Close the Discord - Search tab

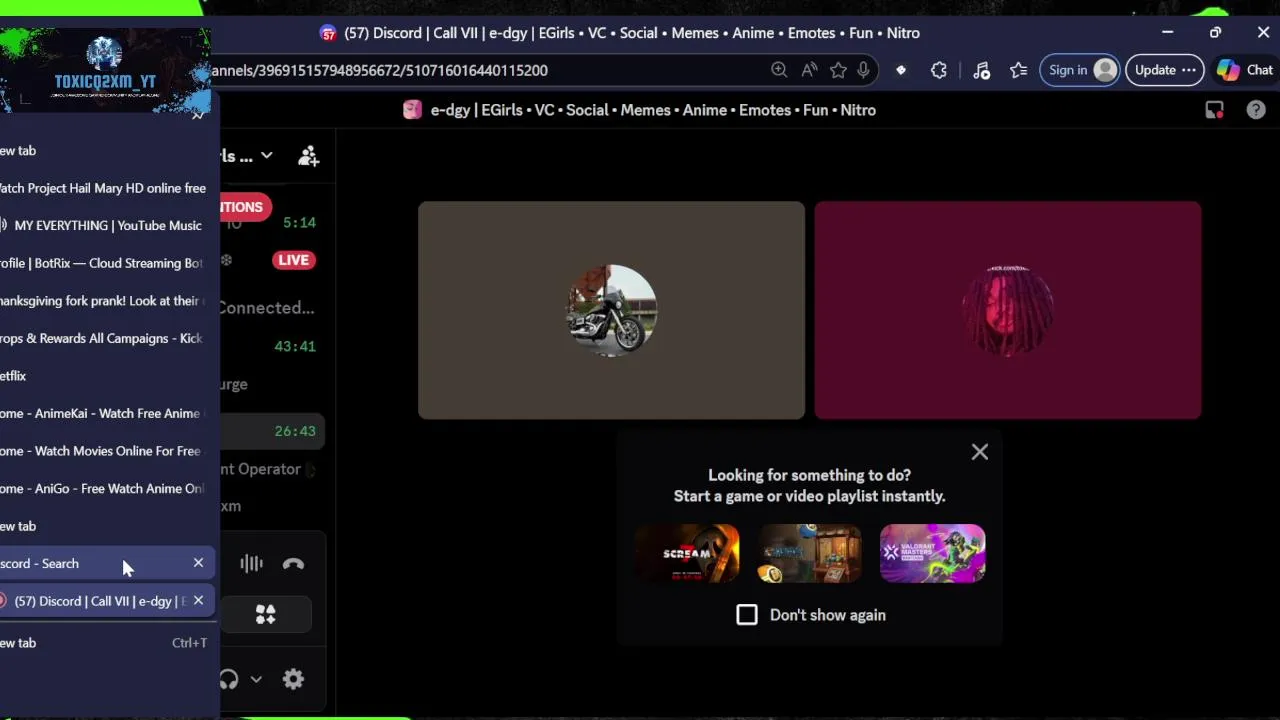198,563
